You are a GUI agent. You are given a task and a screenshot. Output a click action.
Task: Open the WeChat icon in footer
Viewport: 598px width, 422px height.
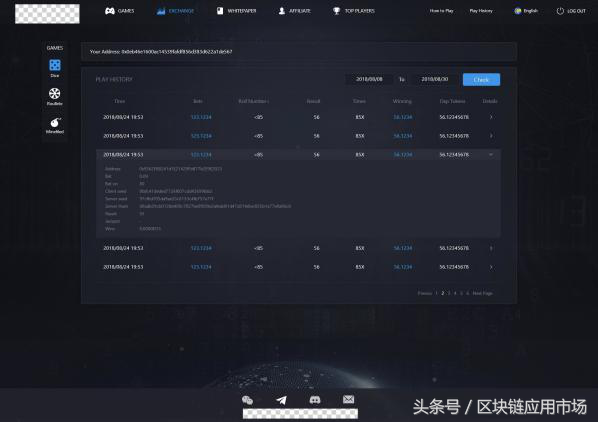[x=248, y=400]
